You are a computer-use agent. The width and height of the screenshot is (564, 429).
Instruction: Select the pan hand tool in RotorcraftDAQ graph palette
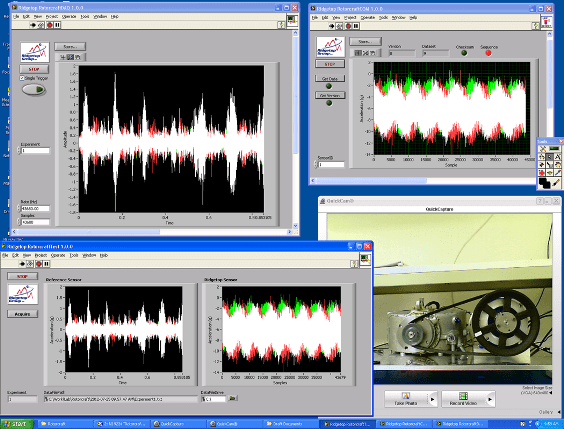78,57
